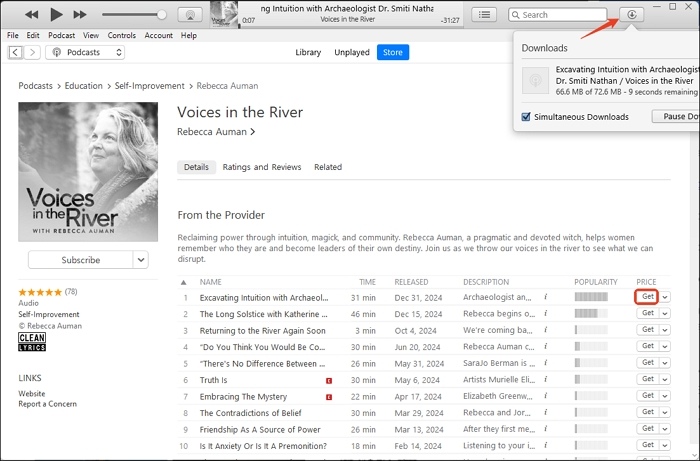Switch to the Library tab
The height and width of the screenshot is (461, 700).
pyautogui.click(x=308, y=52)
